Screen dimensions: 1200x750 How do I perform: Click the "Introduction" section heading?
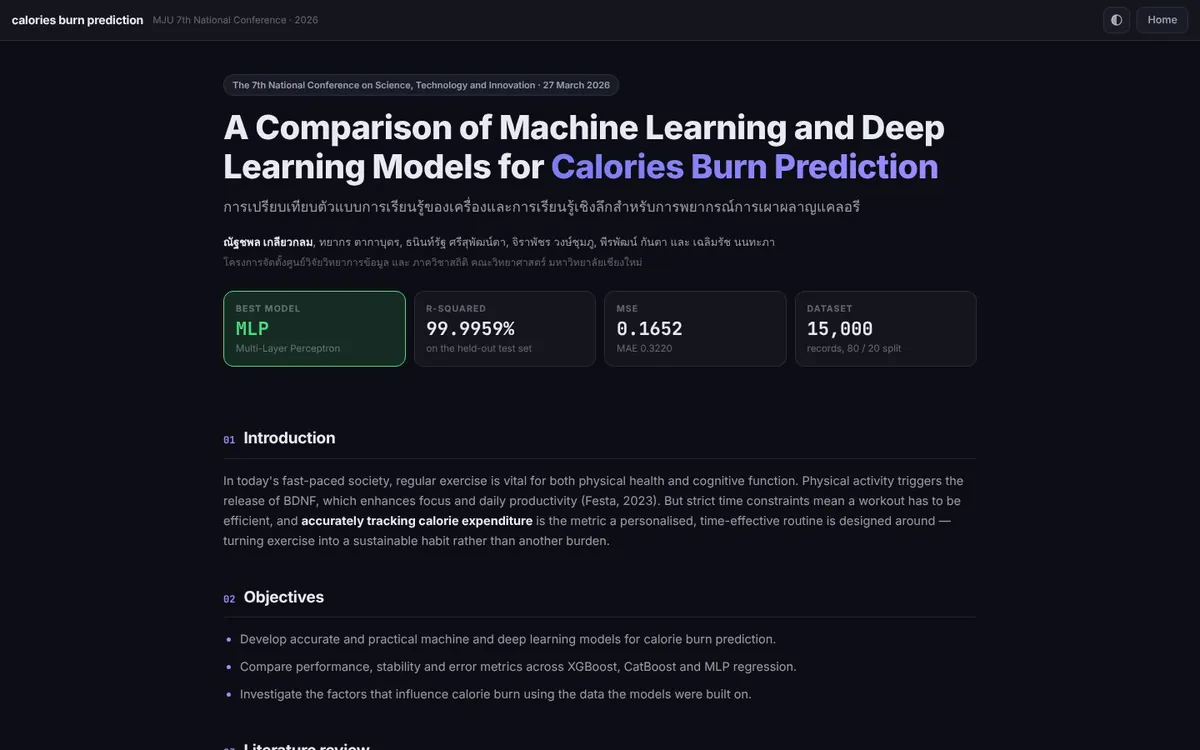tap(289, 438)
